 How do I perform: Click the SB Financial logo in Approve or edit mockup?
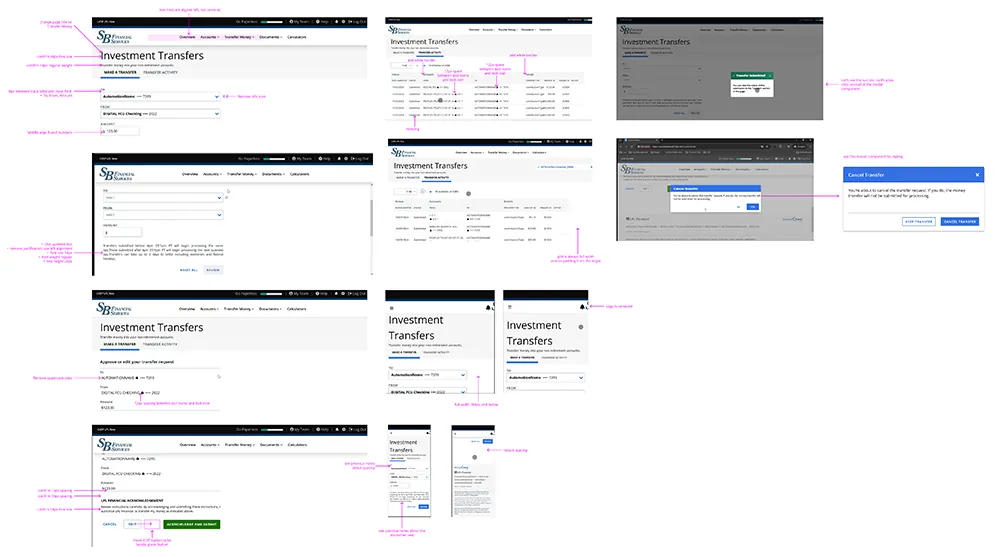(x=115, y=309)
